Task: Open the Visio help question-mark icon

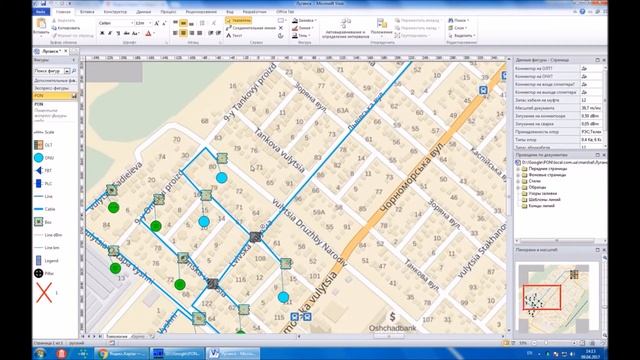Action: point(582,12)
